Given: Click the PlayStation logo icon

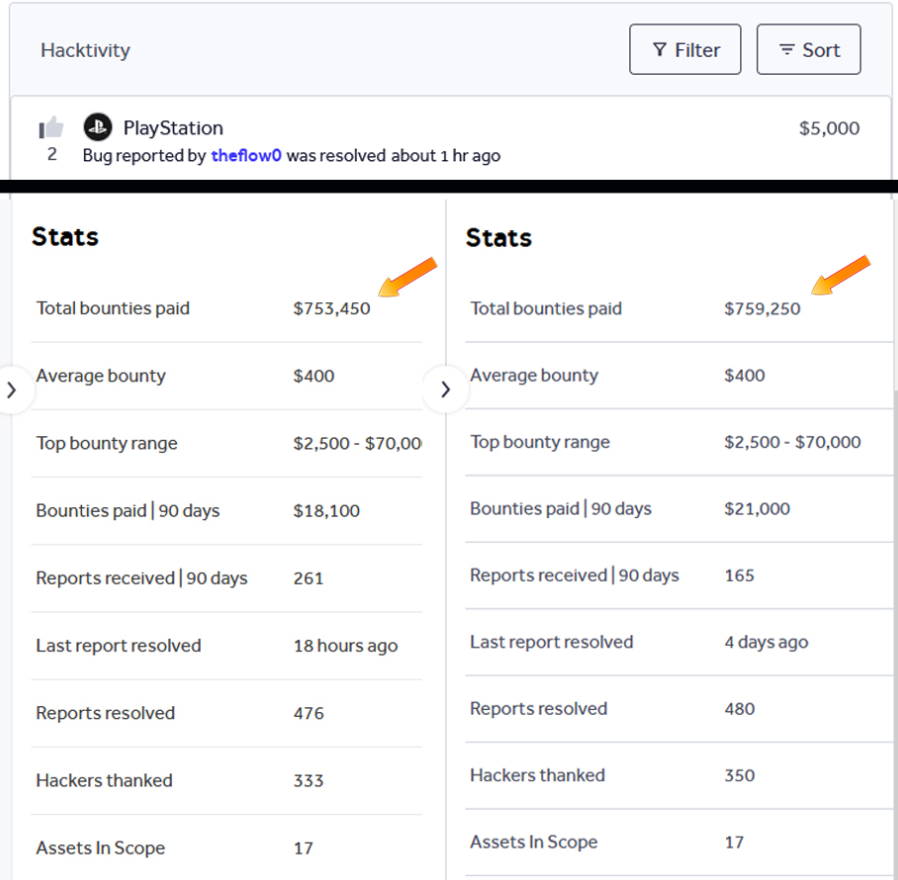Looking at the screenshot, I should click(97, 128).
